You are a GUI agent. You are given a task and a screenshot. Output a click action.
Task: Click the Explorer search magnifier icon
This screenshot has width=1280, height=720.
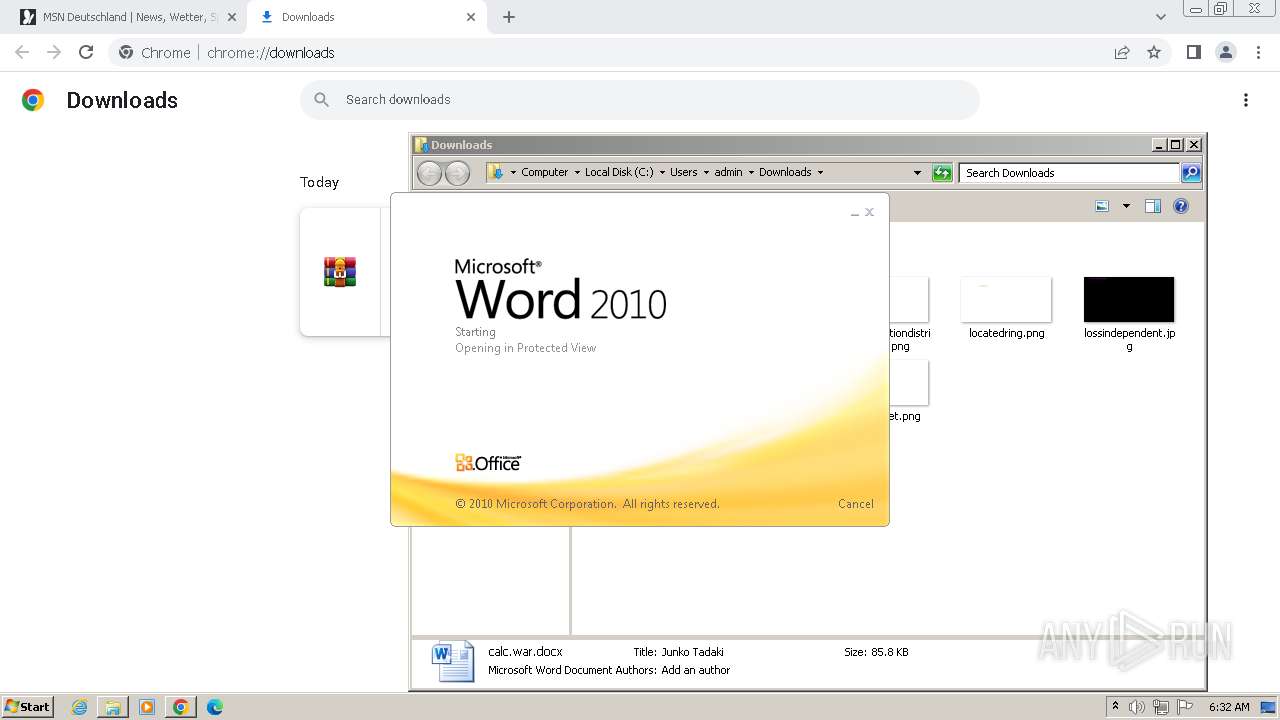point(1191,173)
